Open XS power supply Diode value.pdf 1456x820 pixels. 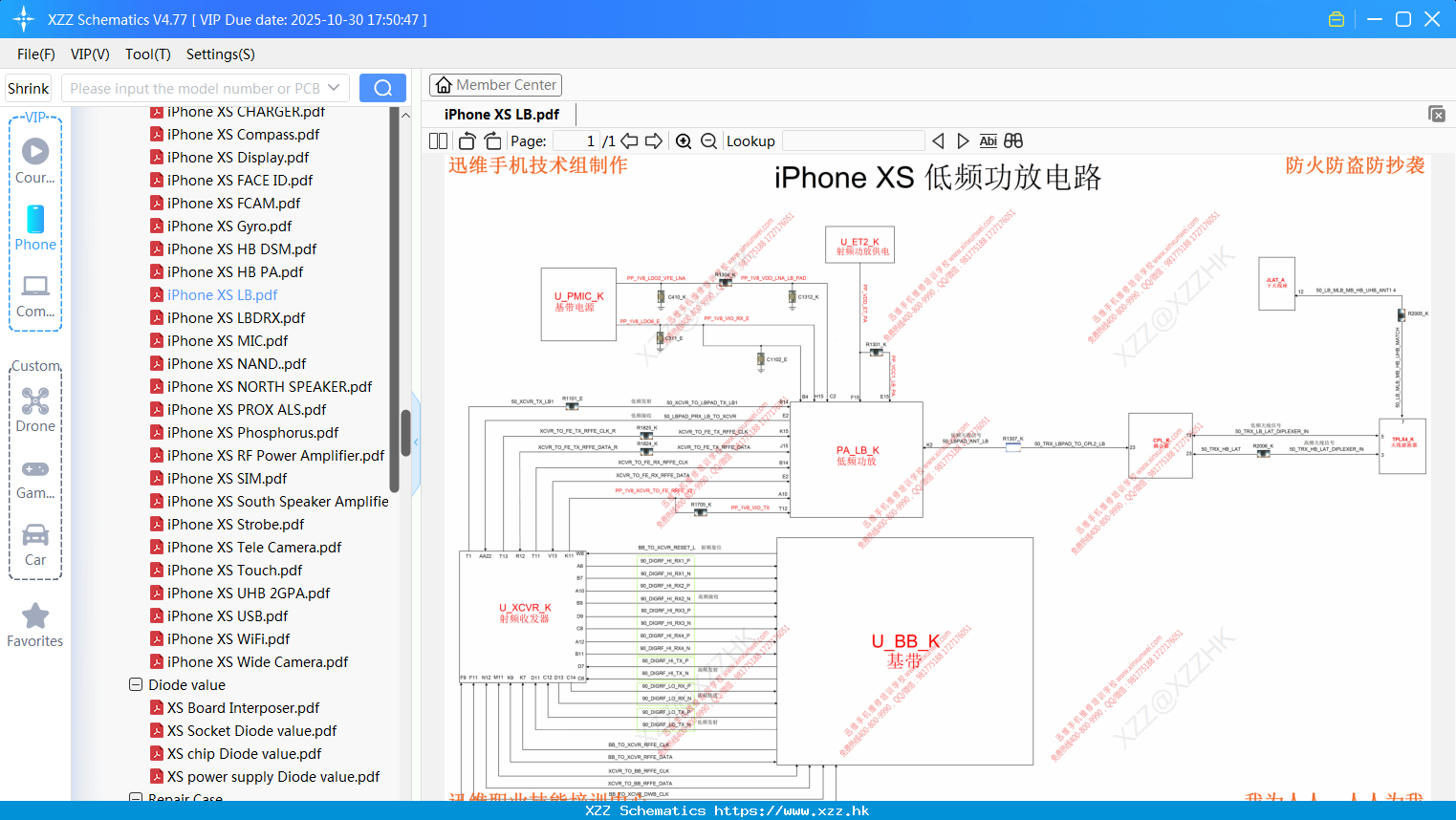273,776
